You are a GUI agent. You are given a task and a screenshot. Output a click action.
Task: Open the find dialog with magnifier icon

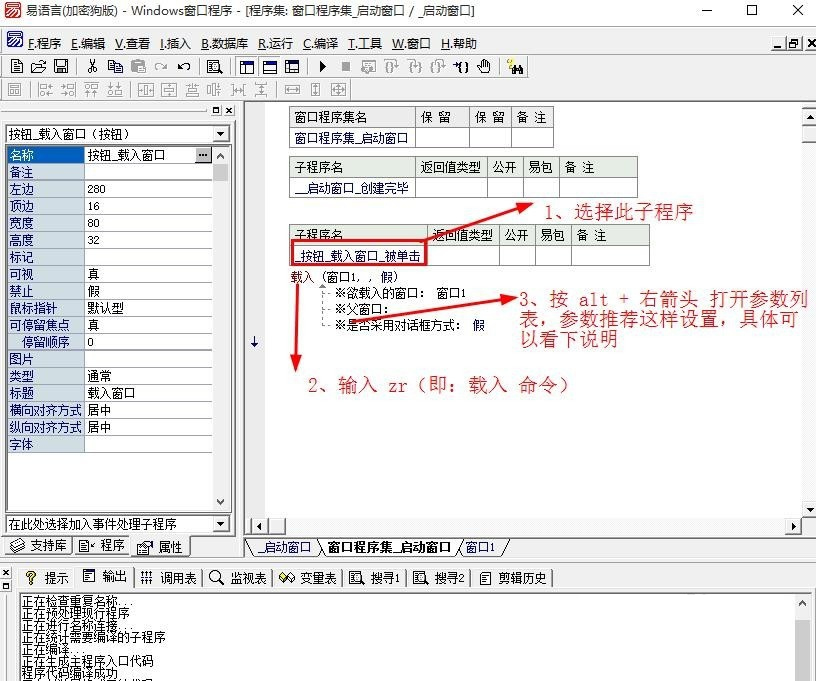pos(214,67)
